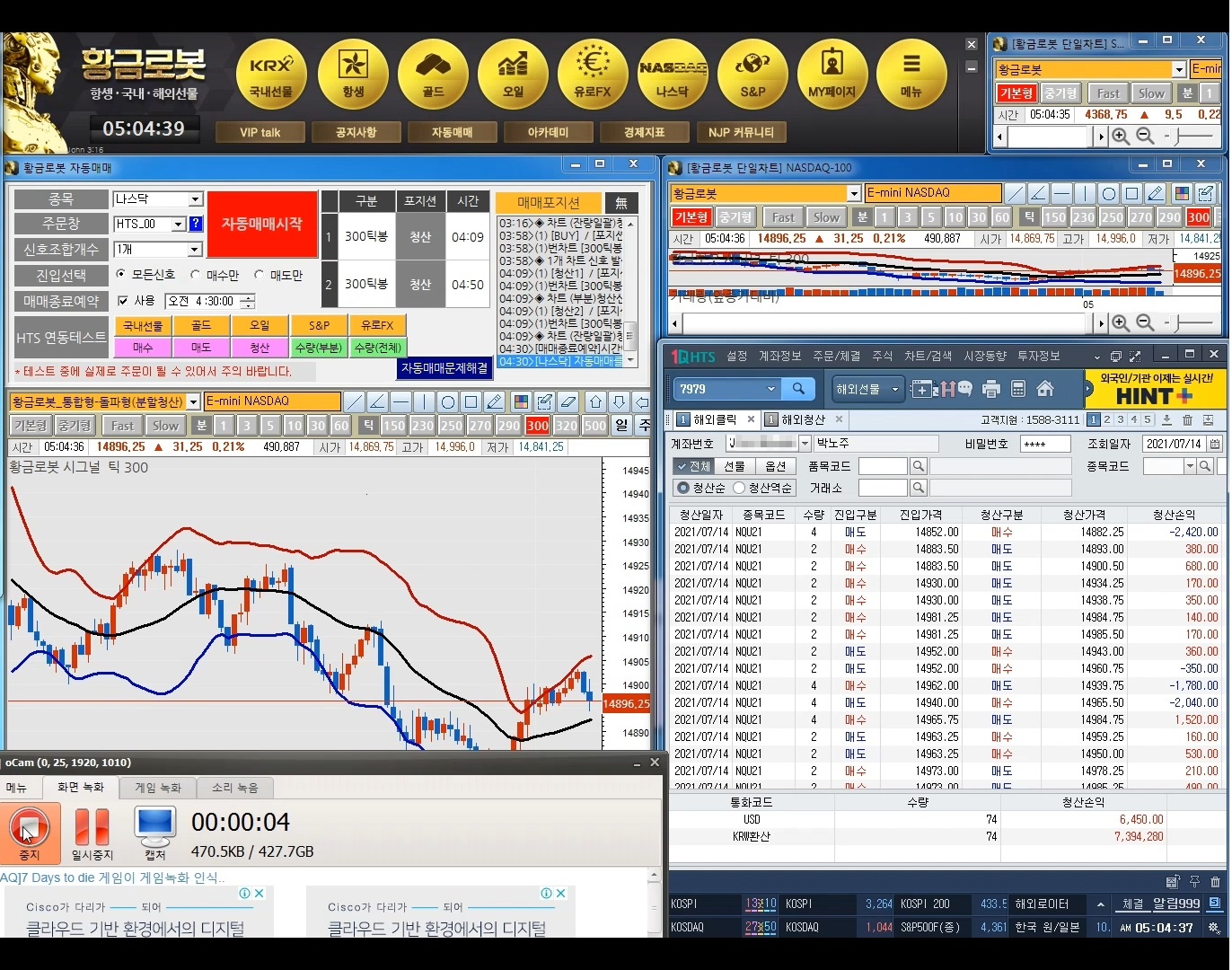Click the printer icon in 1QHTS toolbar
The image size is (1232, 970).
point(991,389)
